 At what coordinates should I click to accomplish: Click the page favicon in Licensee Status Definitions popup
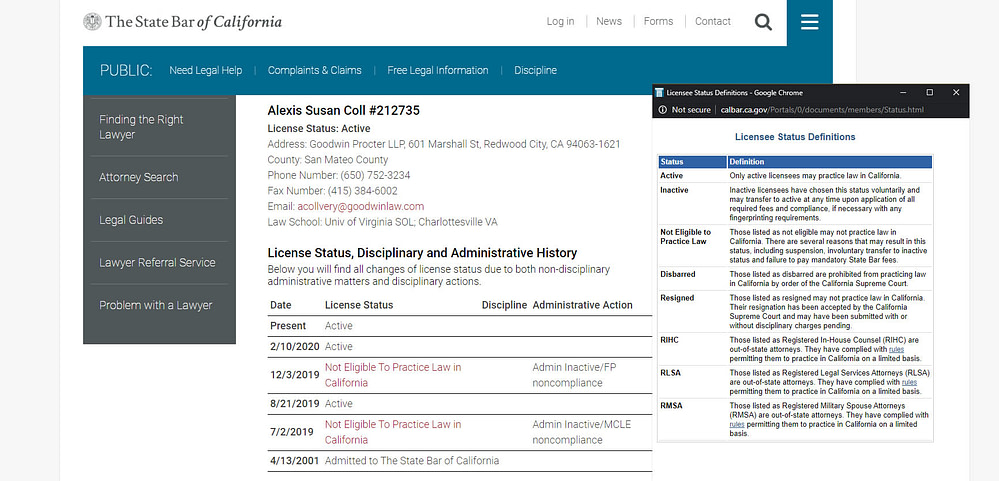click(659, 93)
